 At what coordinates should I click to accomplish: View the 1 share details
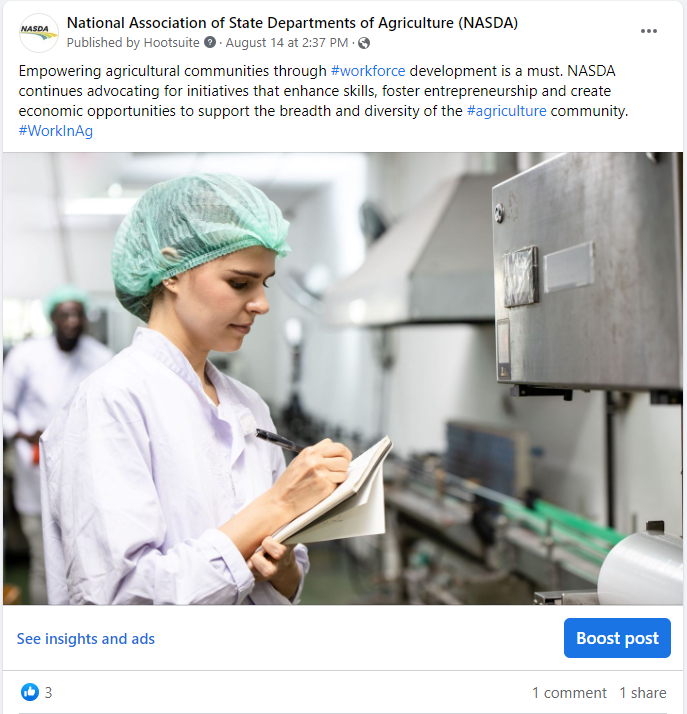pos(643,693)
